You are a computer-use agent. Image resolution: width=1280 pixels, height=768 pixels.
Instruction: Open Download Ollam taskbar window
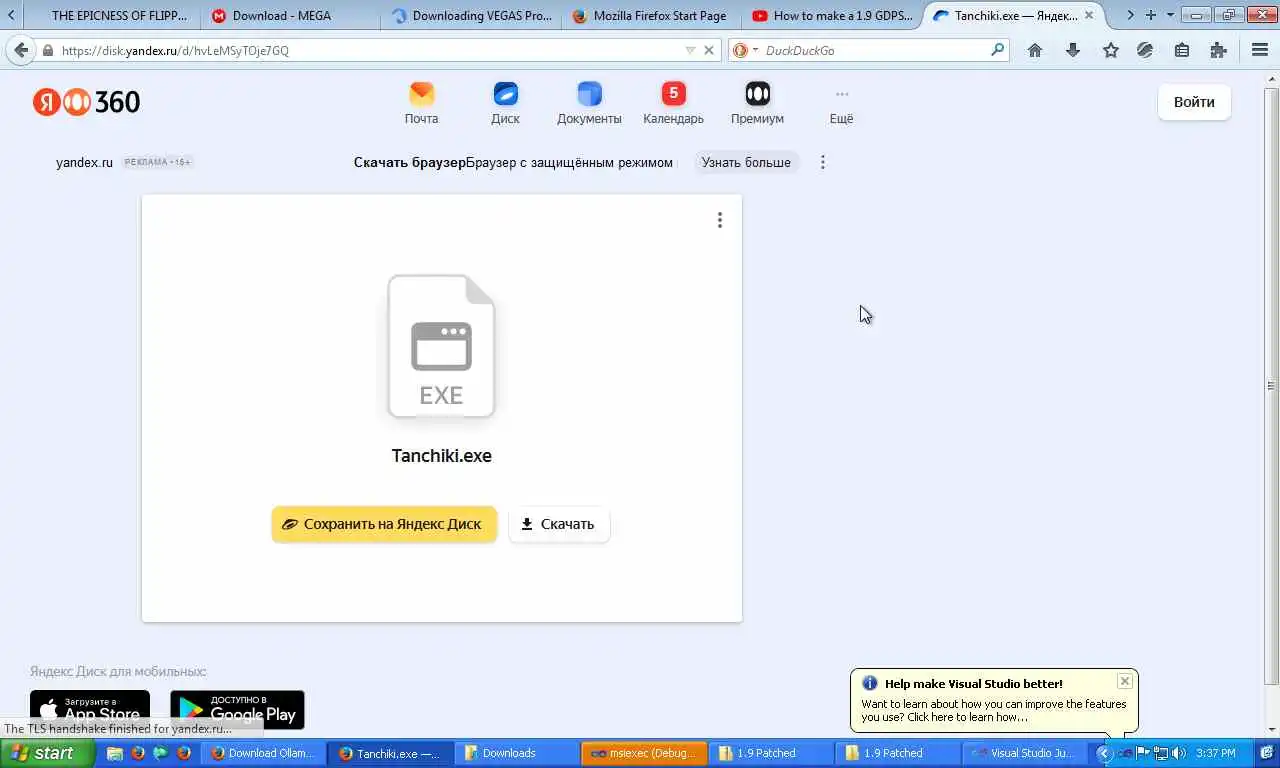(263, 753)
